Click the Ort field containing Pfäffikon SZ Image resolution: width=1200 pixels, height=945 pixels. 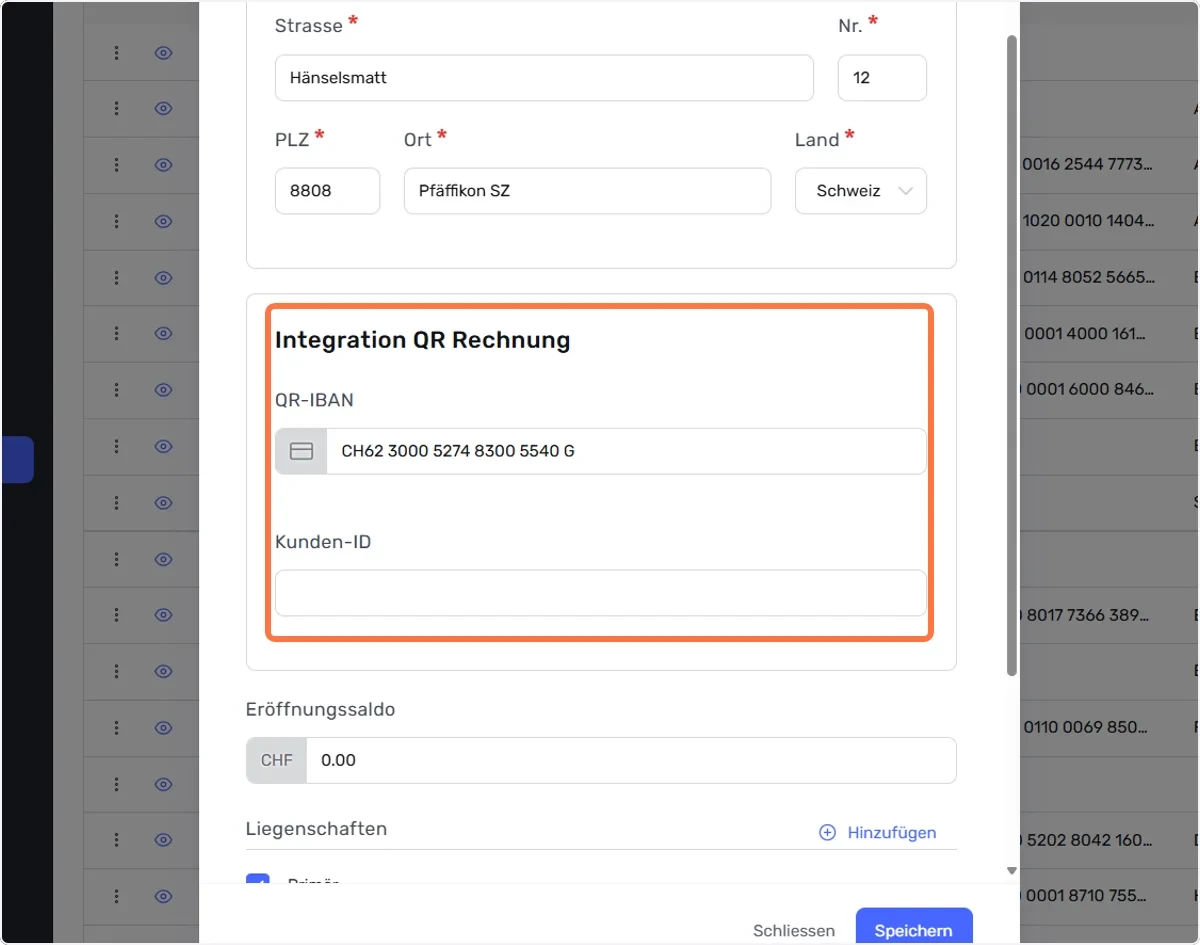tap(587, 191)
